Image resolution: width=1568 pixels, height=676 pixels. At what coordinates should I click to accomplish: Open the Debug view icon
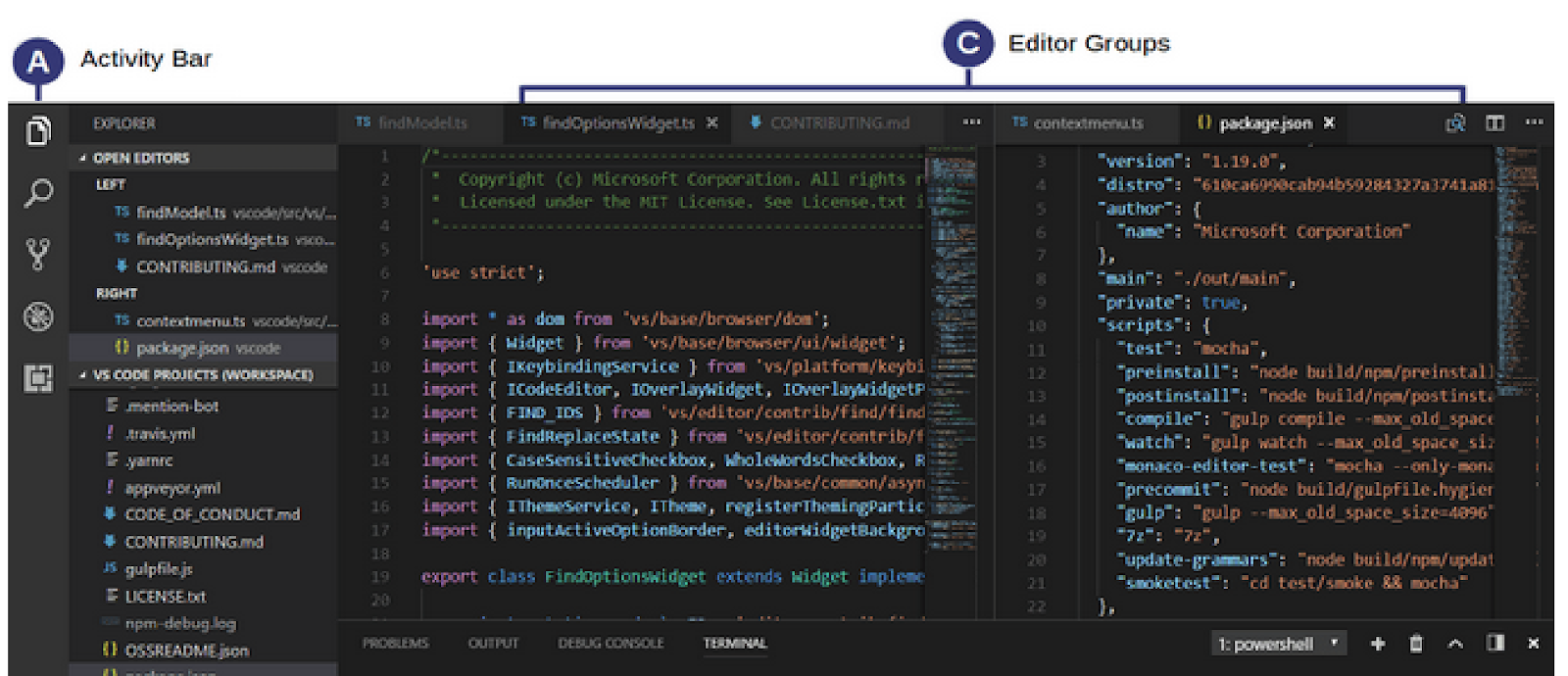38,316
